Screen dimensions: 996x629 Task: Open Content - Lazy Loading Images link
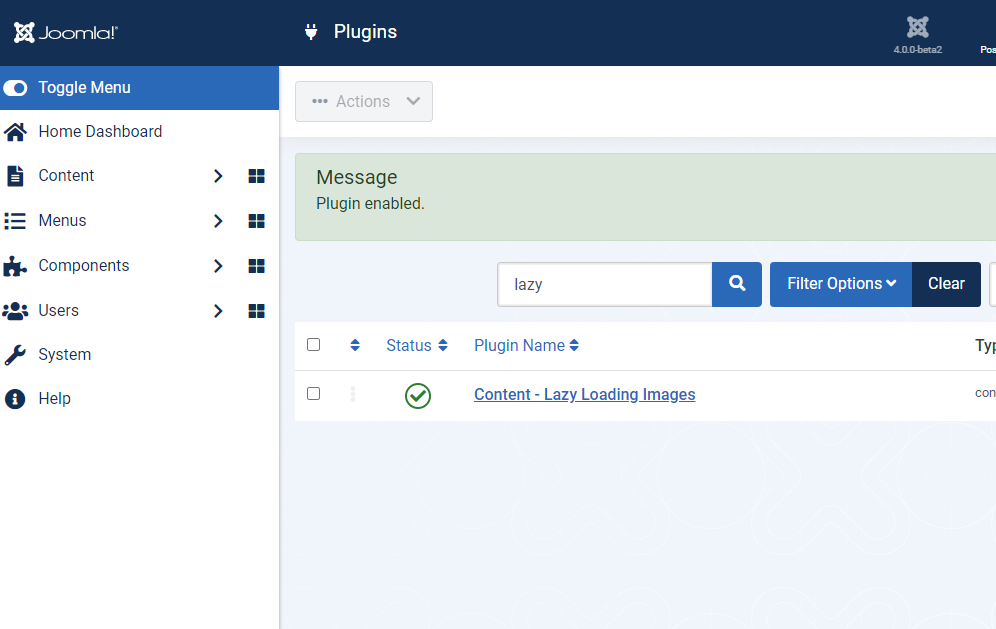tap(584, 395)
